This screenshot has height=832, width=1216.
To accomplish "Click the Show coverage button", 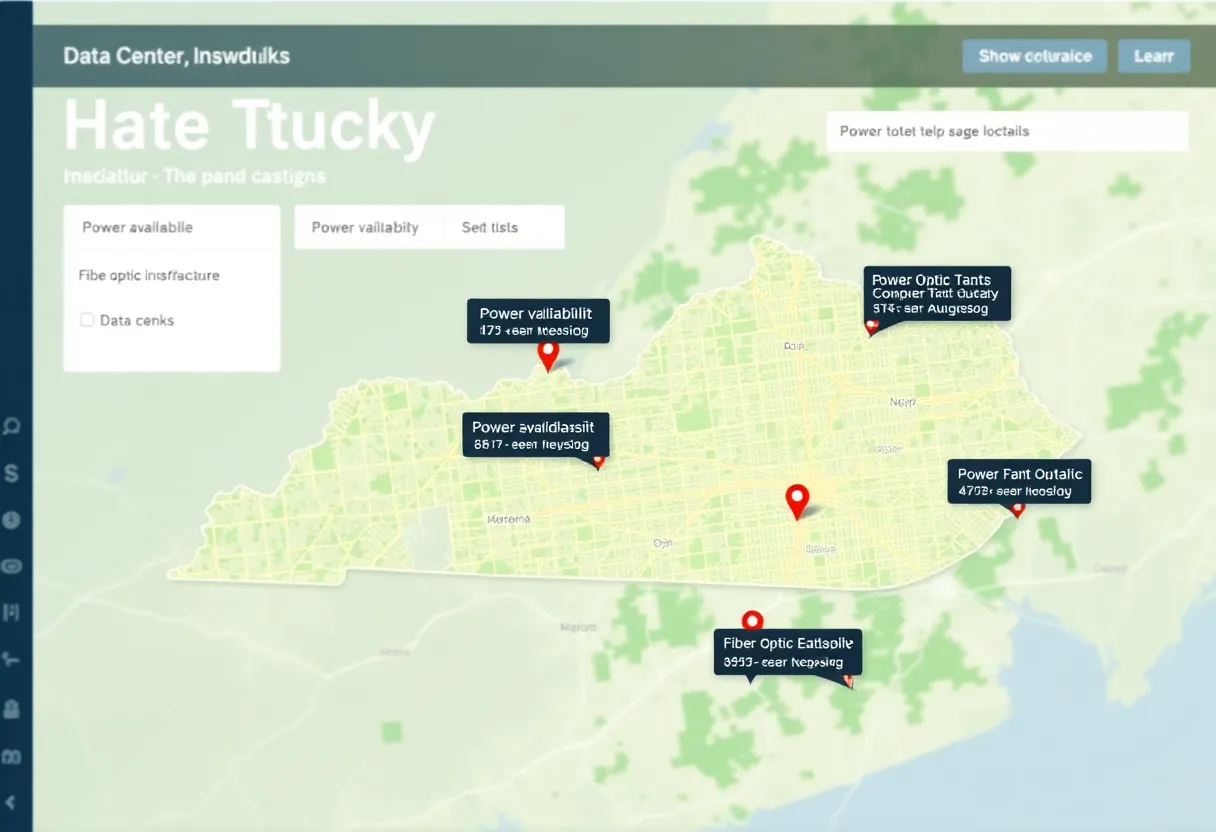I will (1034, 56).
